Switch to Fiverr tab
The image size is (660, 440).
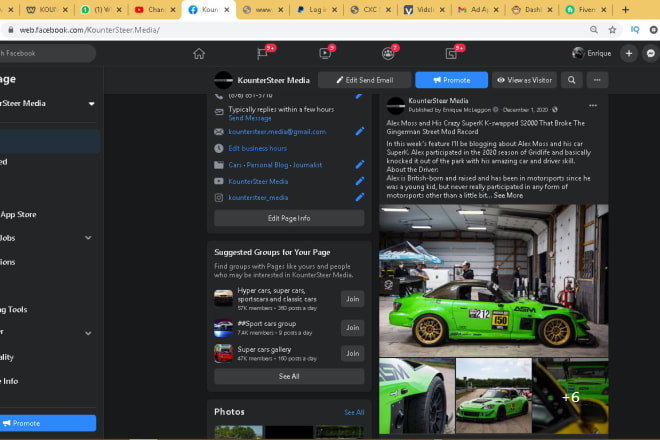pyautogui.click(x=586, y=9)
